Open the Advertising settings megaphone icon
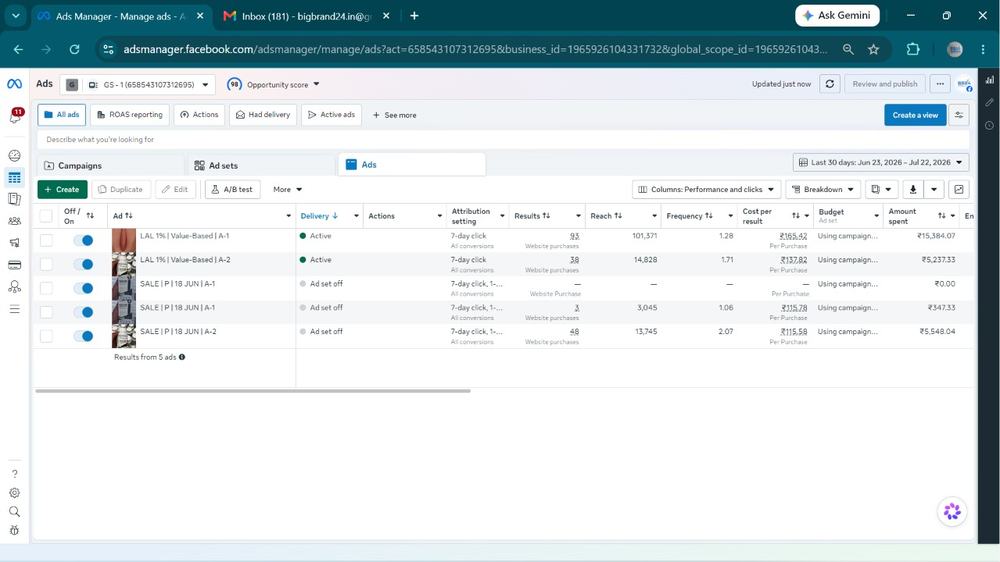Screen dimensions: 1000x562 coord(14,242)
